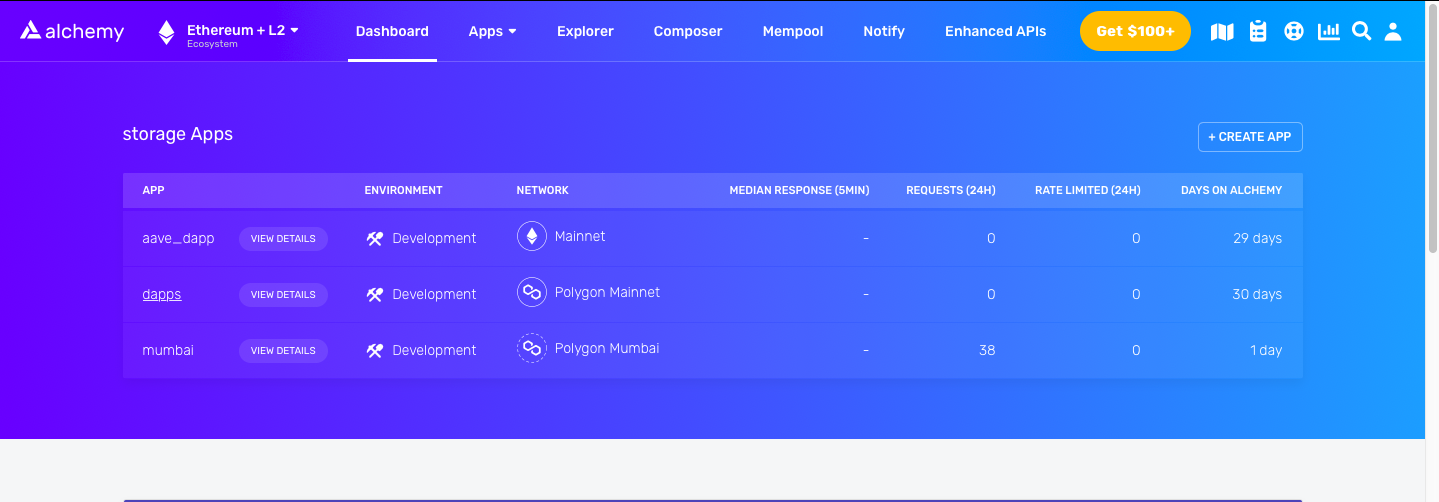
Task: Click the Polygon Mumbai network label
Action: click(607, 348)
